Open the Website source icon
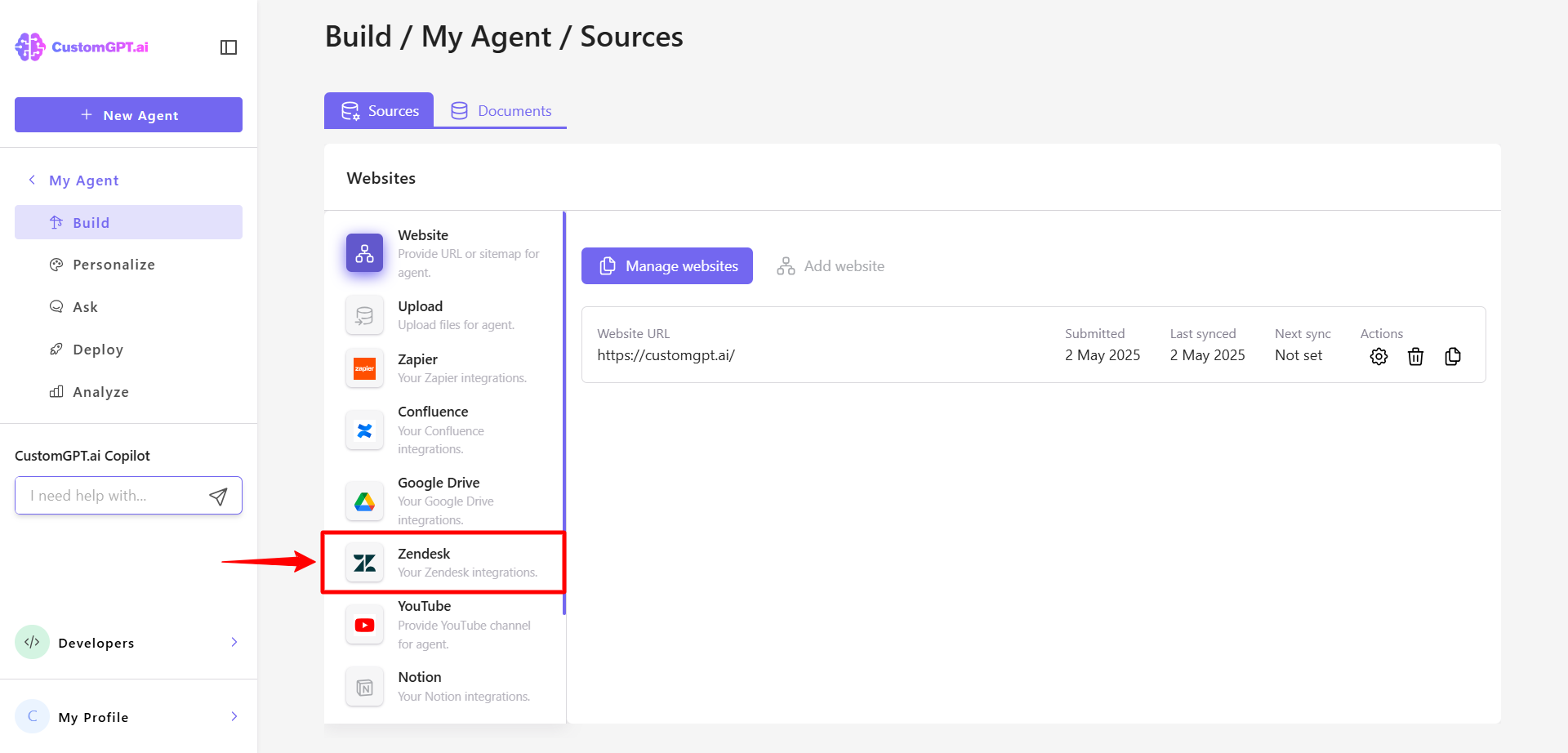Viewport: 1568px width, 753px height. [x=364, y=253]
